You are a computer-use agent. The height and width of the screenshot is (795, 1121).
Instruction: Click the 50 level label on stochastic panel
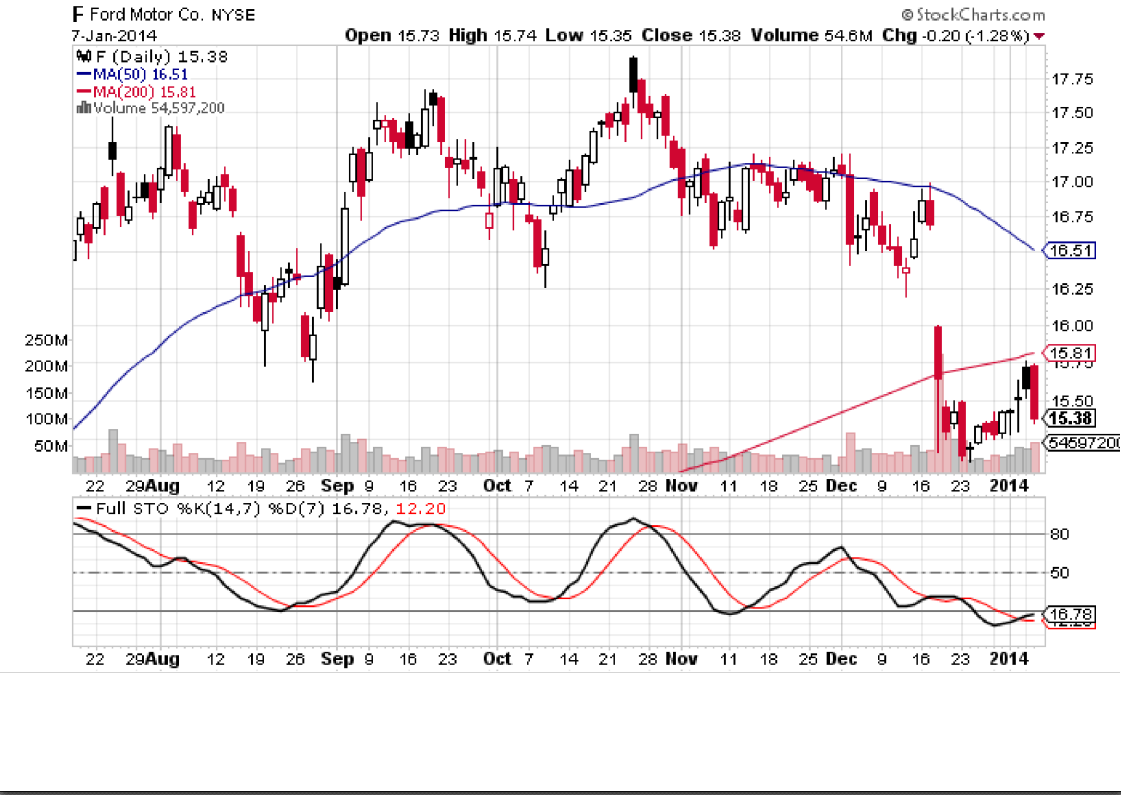1060,573
